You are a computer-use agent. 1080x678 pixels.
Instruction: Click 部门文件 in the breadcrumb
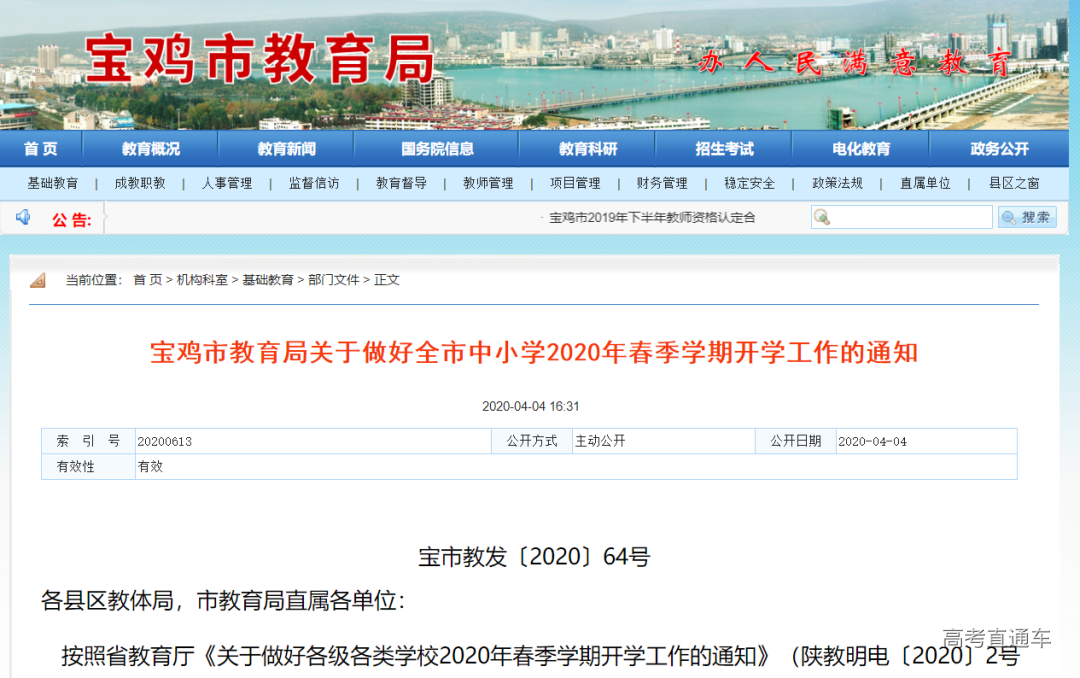pos(333,280)
